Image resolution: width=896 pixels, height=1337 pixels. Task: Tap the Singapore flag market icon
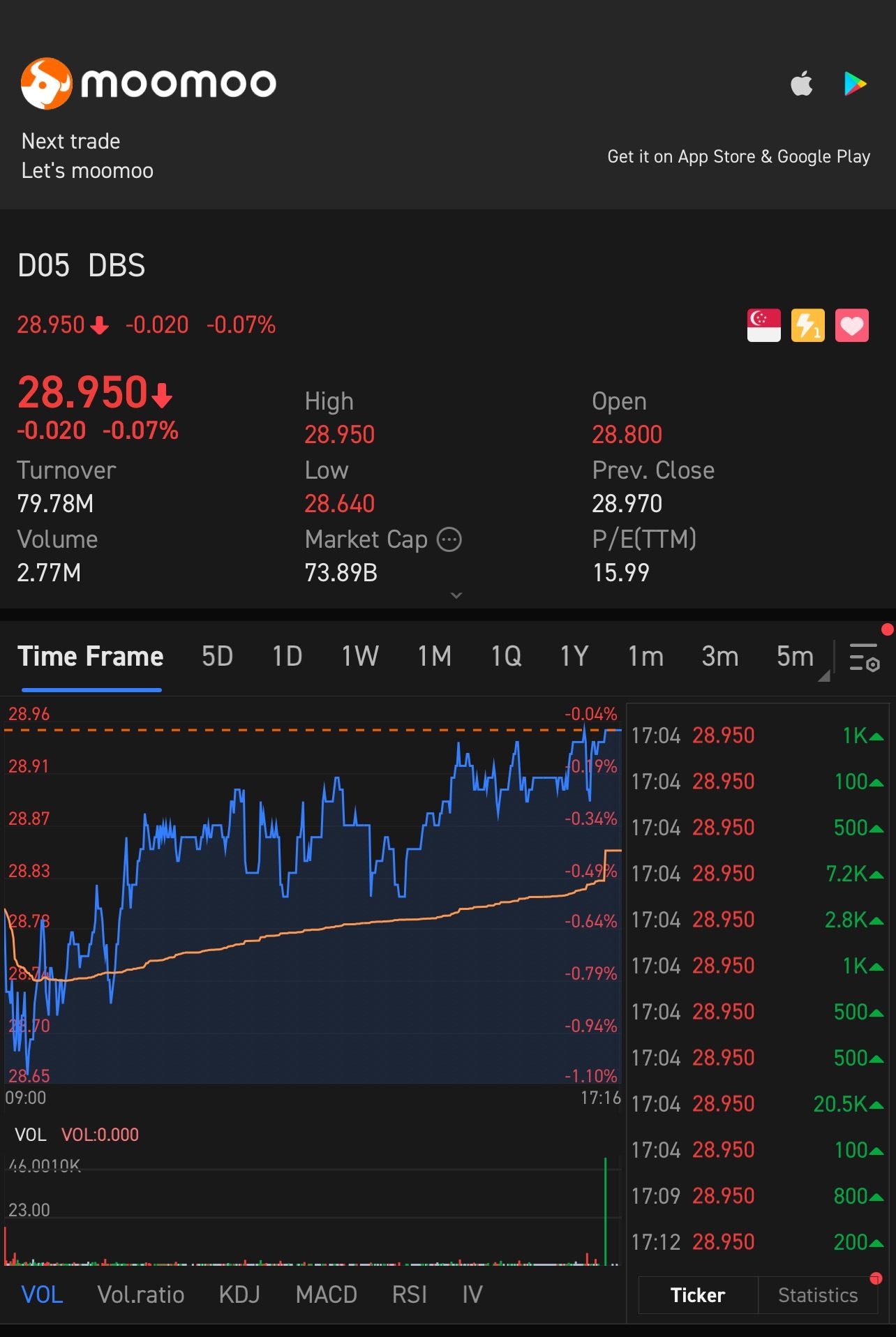pos(763,325)
